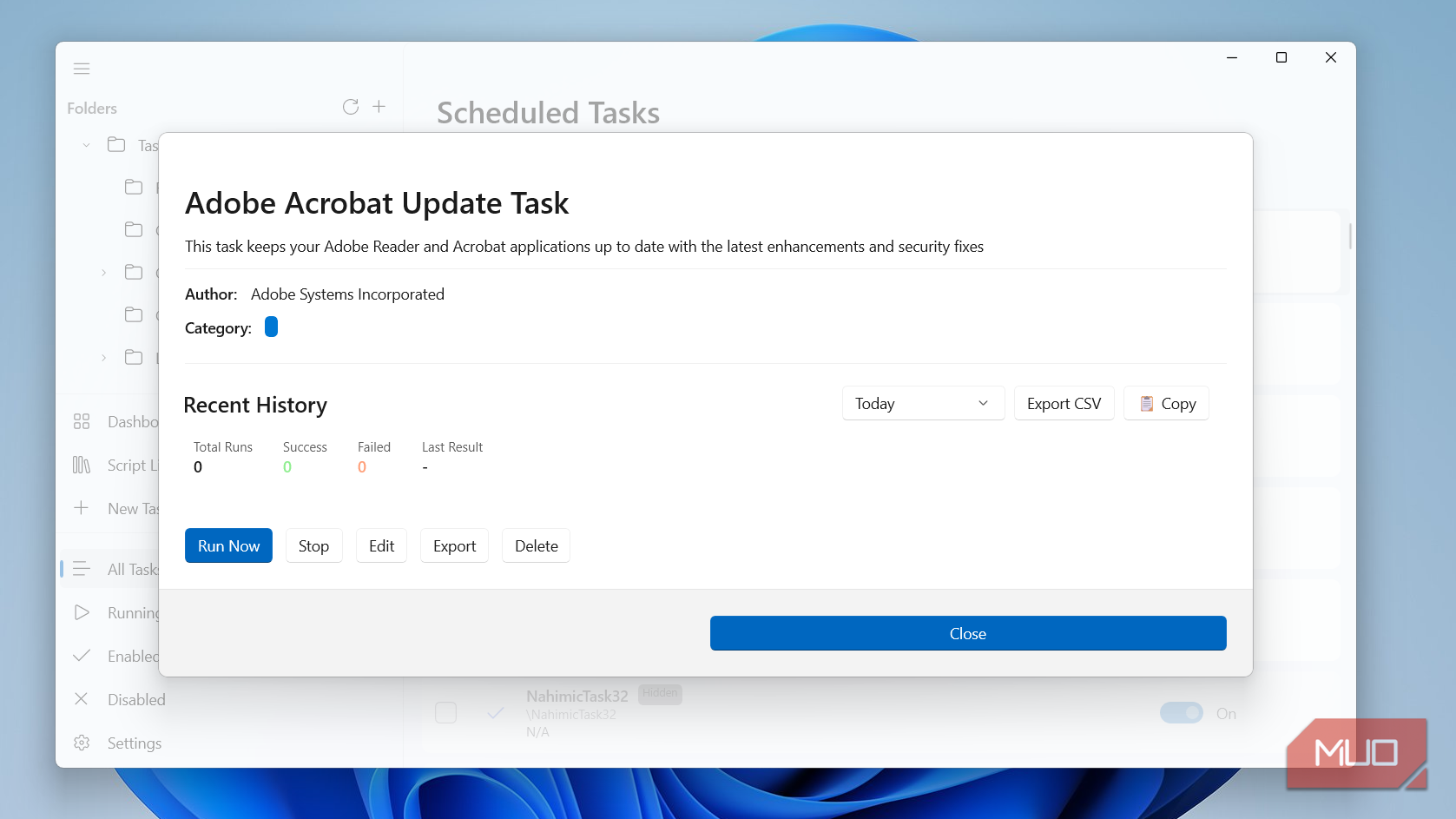Screen dimensions: 1456x819
Task: Select the All Tasks list icon
Action: click(x=82, y=569)
